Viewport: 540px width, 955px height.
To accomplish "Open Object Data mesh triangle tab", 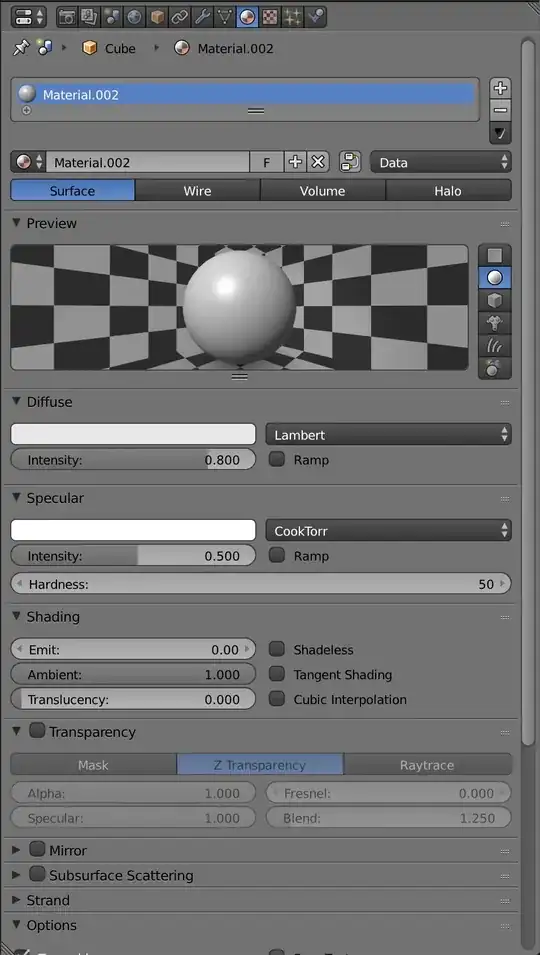I will click(225, 17).
